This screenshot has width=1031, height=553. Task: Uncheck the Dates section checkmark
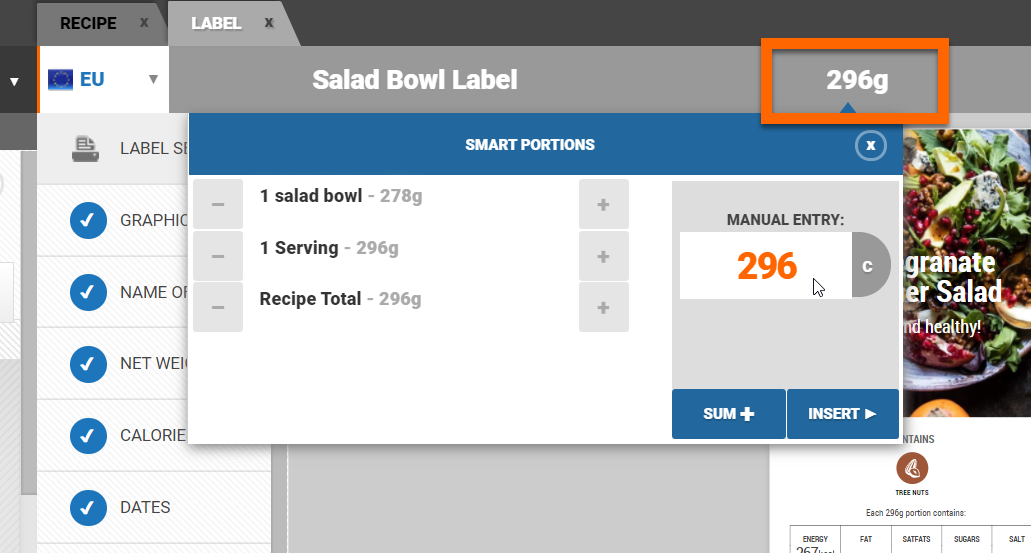pyautogui.click(x=88, y=507)
